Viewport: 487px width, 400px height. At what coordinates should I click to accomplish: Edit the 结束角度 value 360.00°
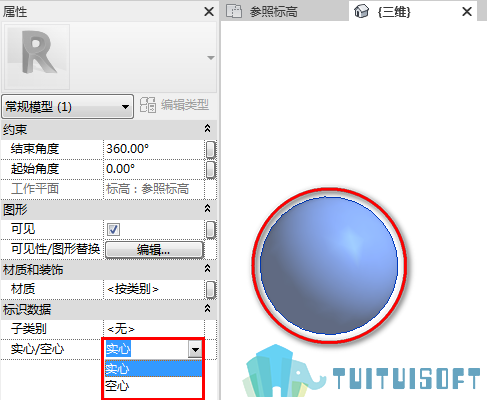pos(154,149)
